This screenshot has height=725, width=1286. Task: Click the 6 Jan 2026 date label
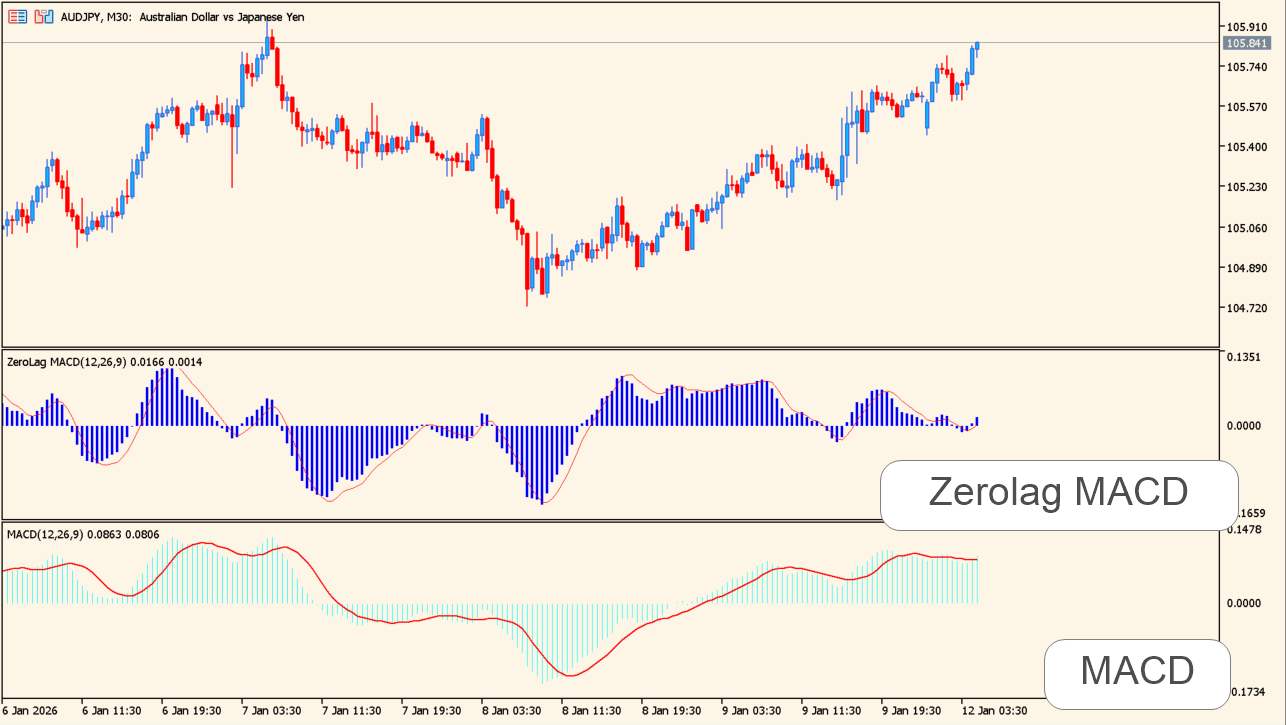(33, 710)
